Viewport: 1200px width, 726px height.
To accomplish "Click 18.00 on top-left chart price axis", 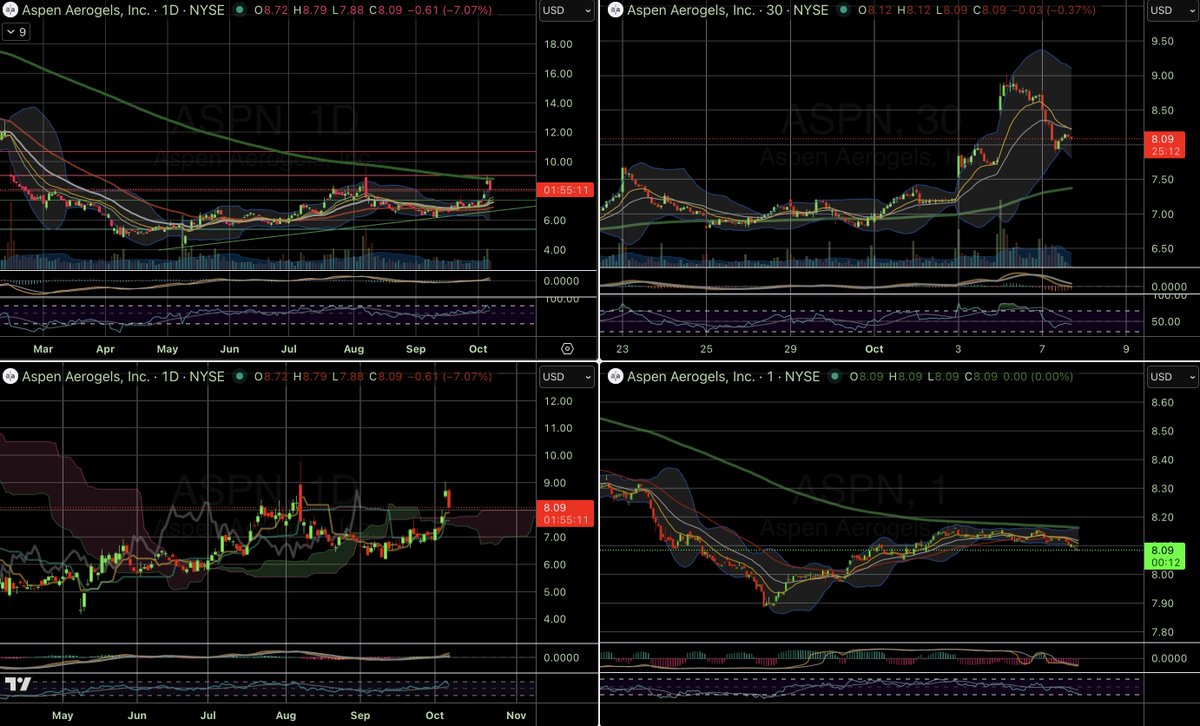I will coord(558,45).
